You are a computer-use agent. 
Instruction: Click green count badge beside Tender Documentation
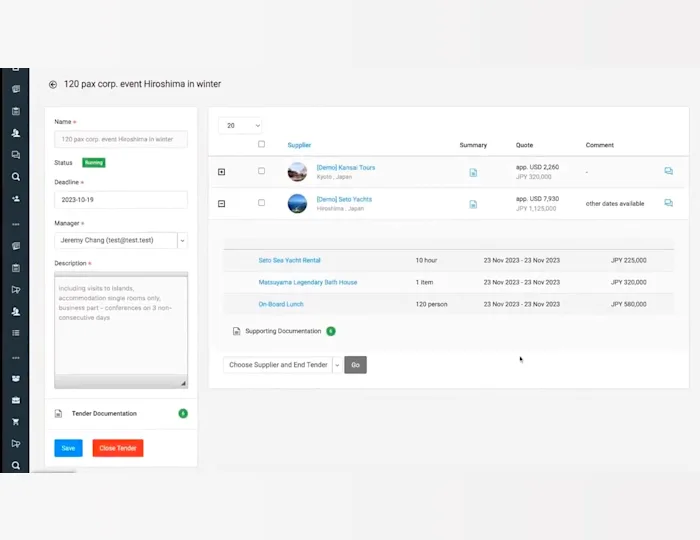click(x=183, y=414)
